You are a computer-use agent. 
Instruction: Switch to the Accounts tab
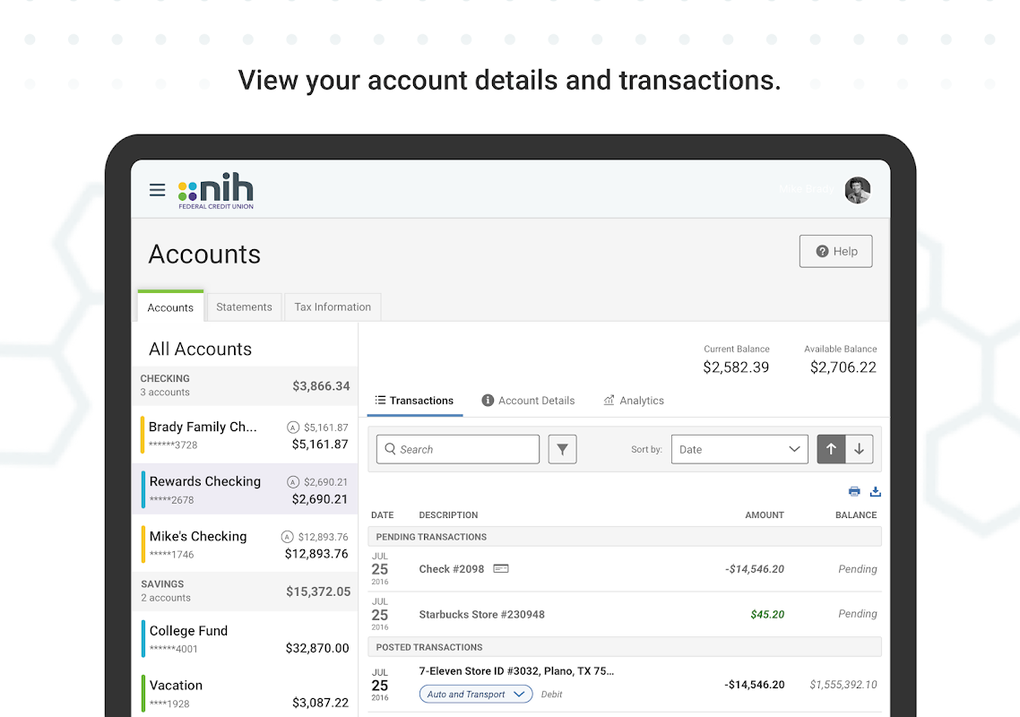[x=170, y=307]
